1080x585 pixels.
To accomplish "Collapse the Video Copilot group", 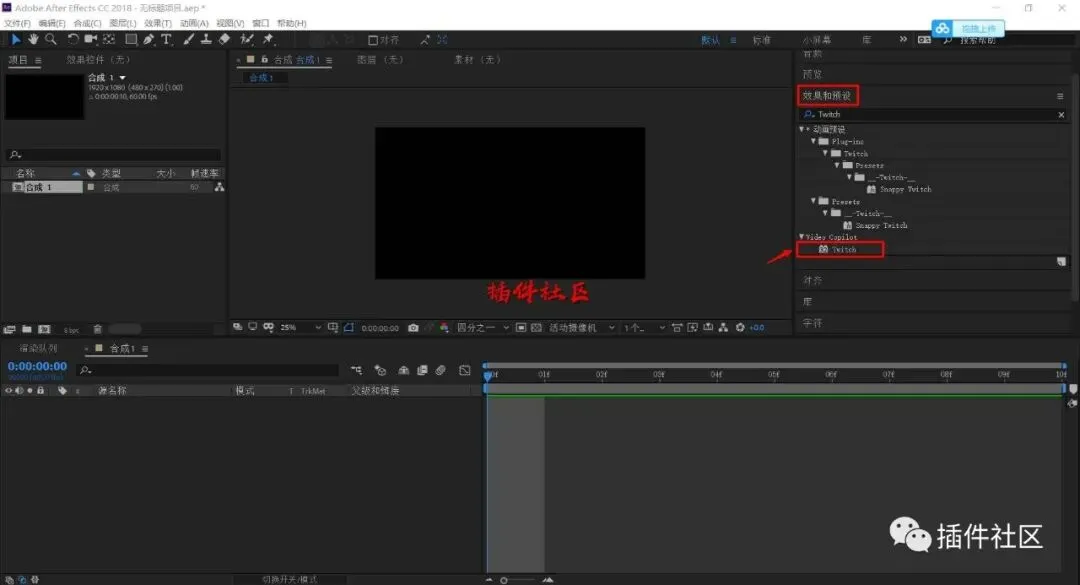I will tap(802, 237).
